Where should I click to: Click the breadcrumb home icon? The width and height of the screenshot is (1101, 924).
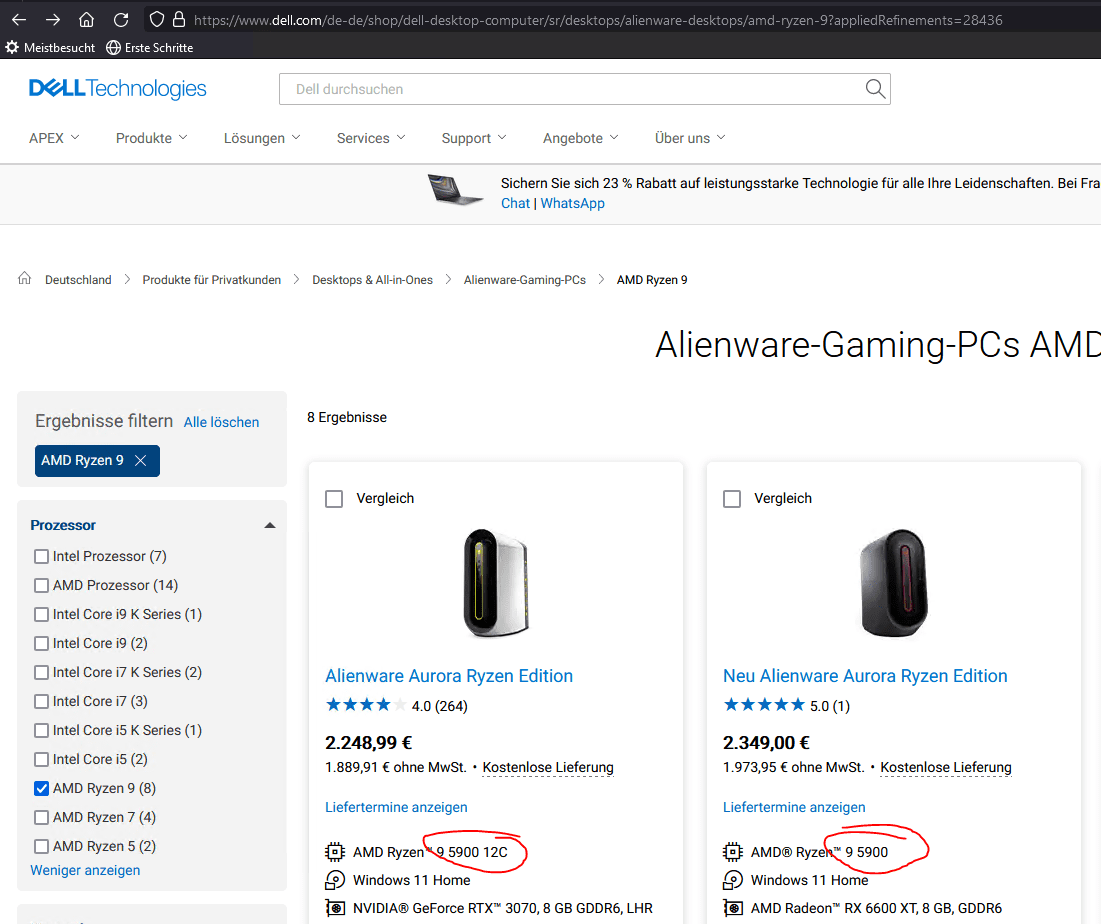point(25,279)
